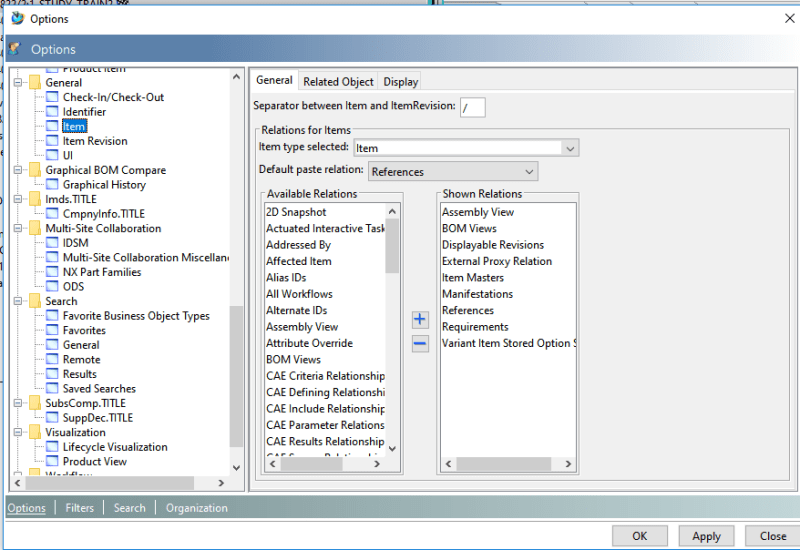The width and height of the screenshot is (800, 550).
Task: Collapse the Imds.TITLE tree node
Action: pos(18,199)
